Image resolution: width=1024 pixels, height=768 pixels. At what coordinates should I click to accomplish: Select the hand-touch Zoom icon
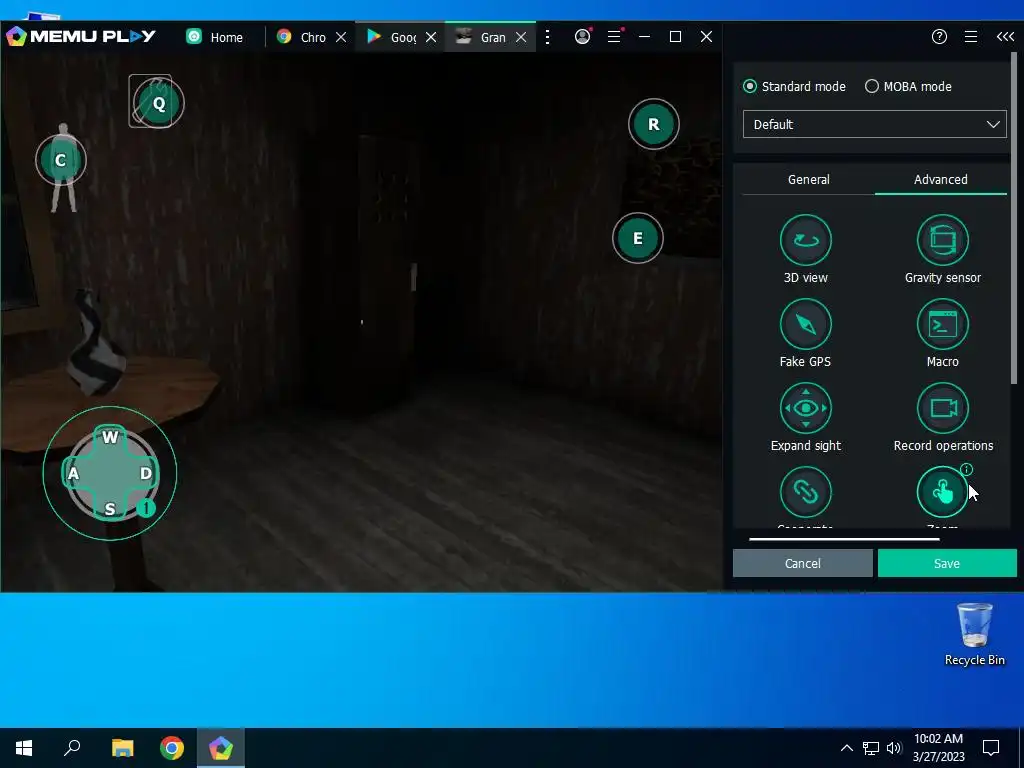coord(942,492)
